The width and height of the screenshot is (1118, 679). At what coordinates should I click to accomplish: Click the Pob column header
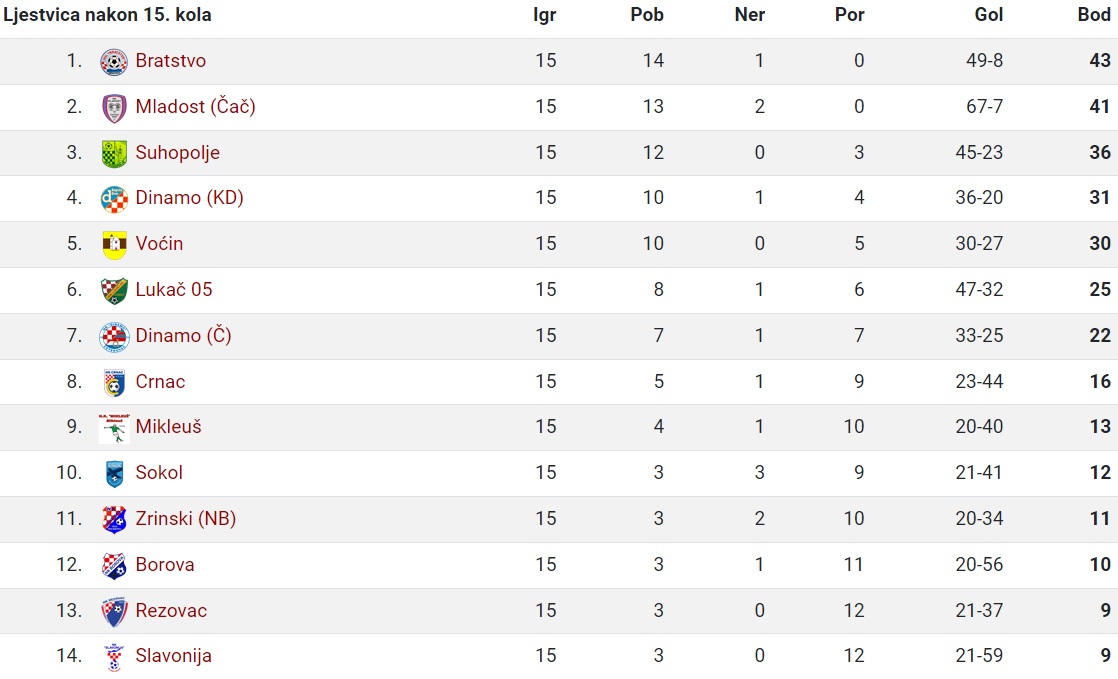[647, 15]
